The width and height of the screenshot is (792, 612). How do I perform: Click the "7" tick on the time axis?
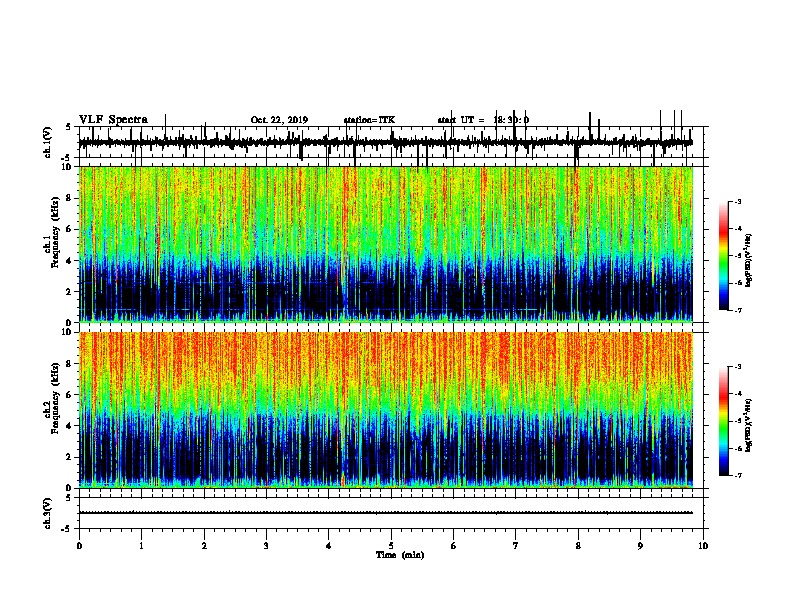[516, 546]
